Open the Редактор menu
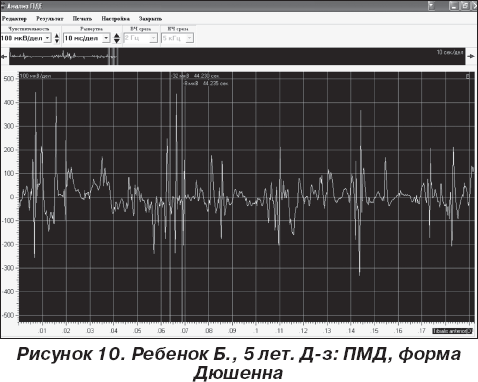 coord(14,19)
